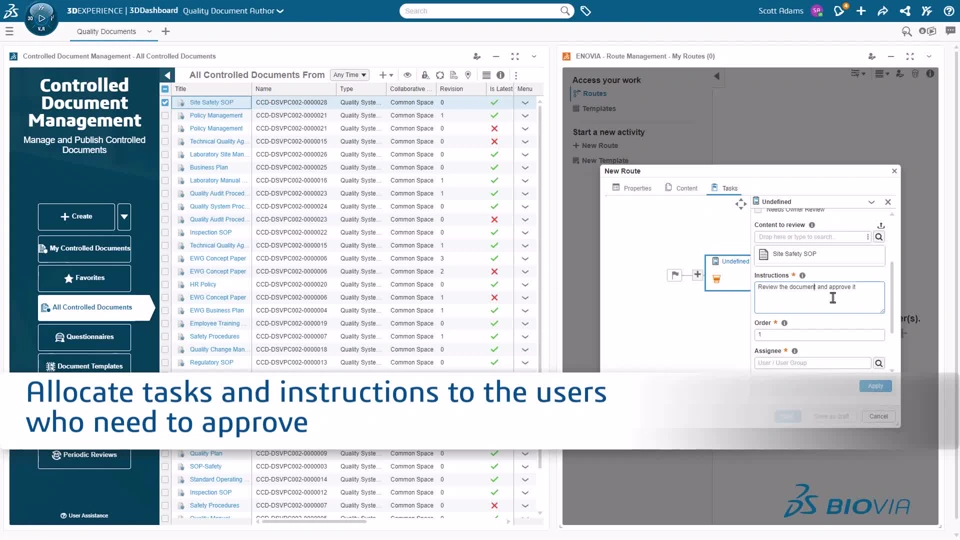Collapse the Undefined task panel chevron
The image size is (960, 540).
(871, 202)
